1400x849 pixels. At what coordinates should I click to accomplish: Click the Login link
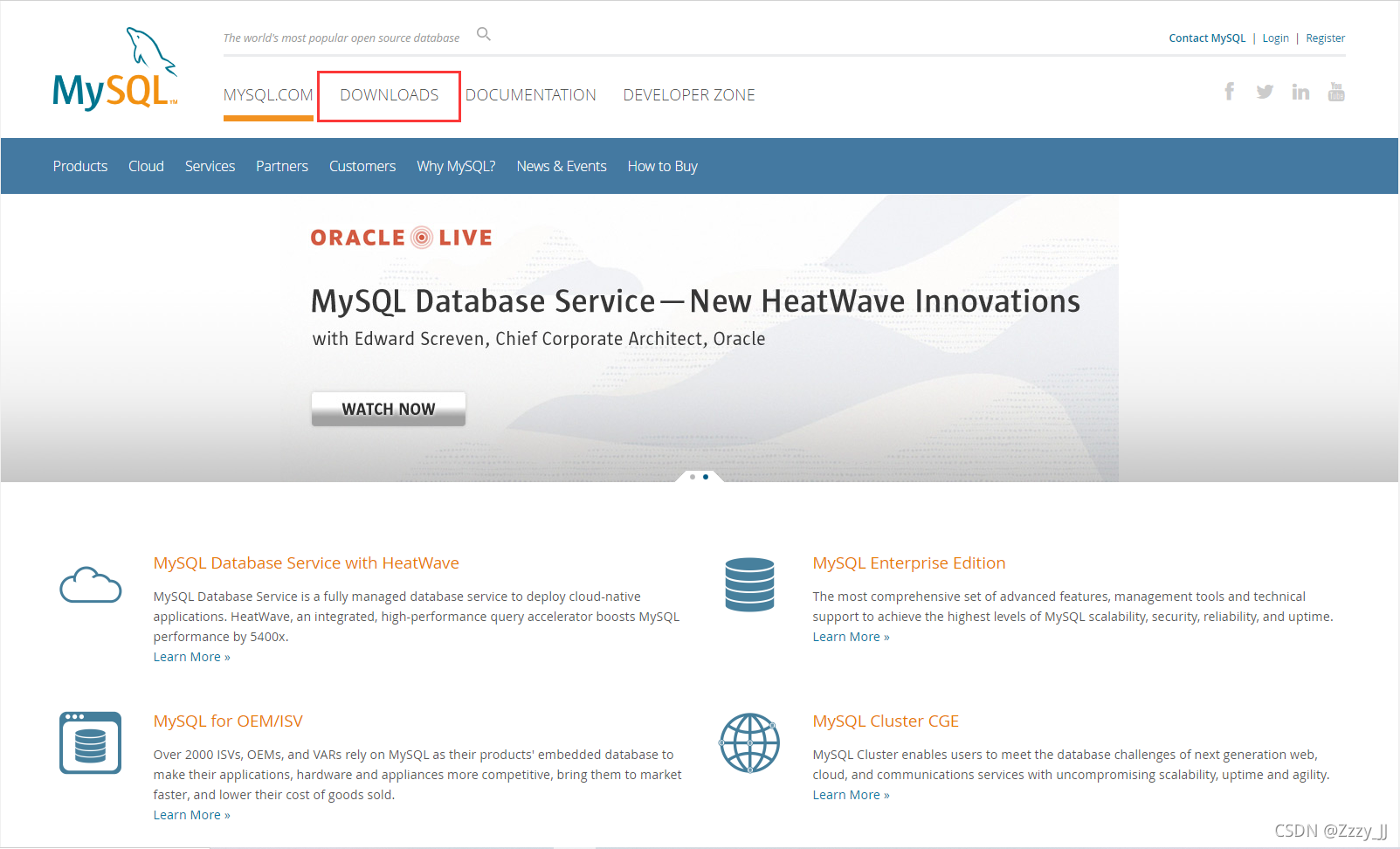[x=1275, y=38]
